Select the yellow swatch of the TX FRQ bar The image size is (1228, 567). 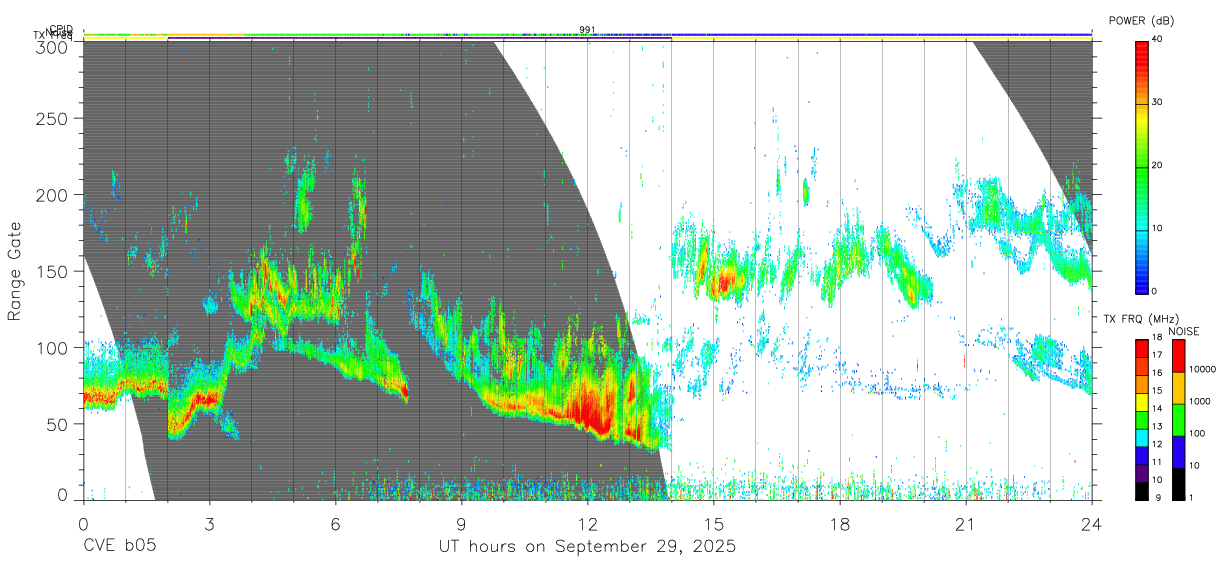1141,401
